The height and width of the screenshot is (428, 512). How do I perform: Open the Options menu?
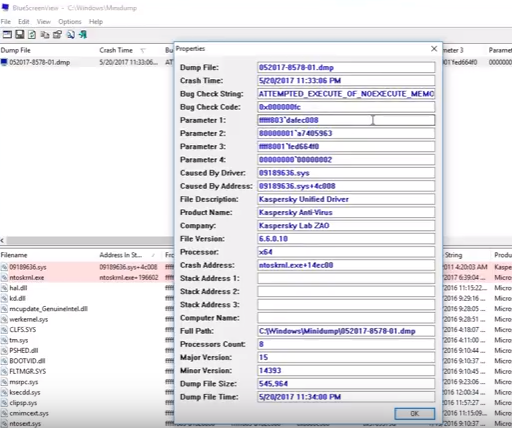click(70, 22)
